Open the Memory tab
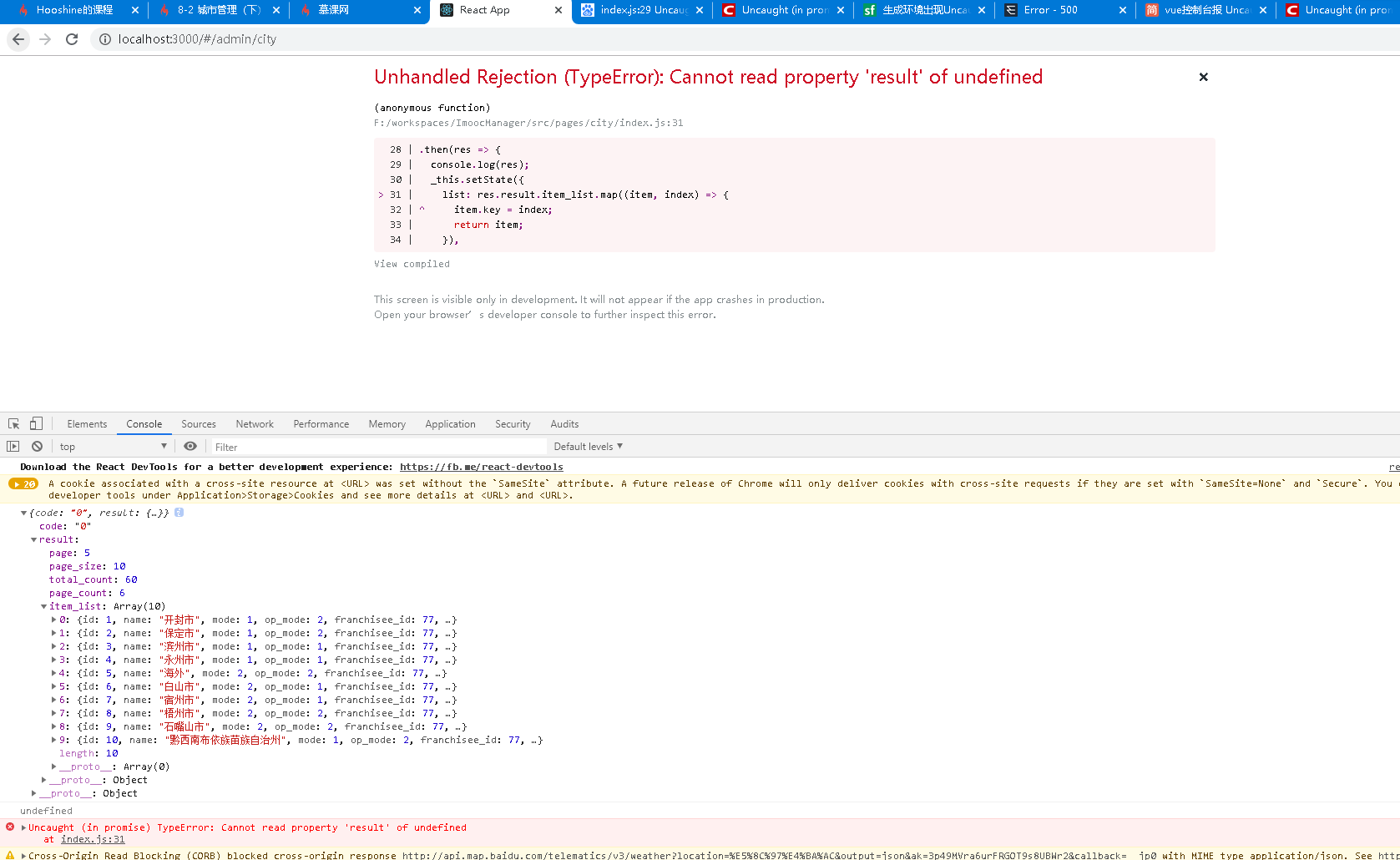This screenshot has width=1400, height=860. click(387, 424)
